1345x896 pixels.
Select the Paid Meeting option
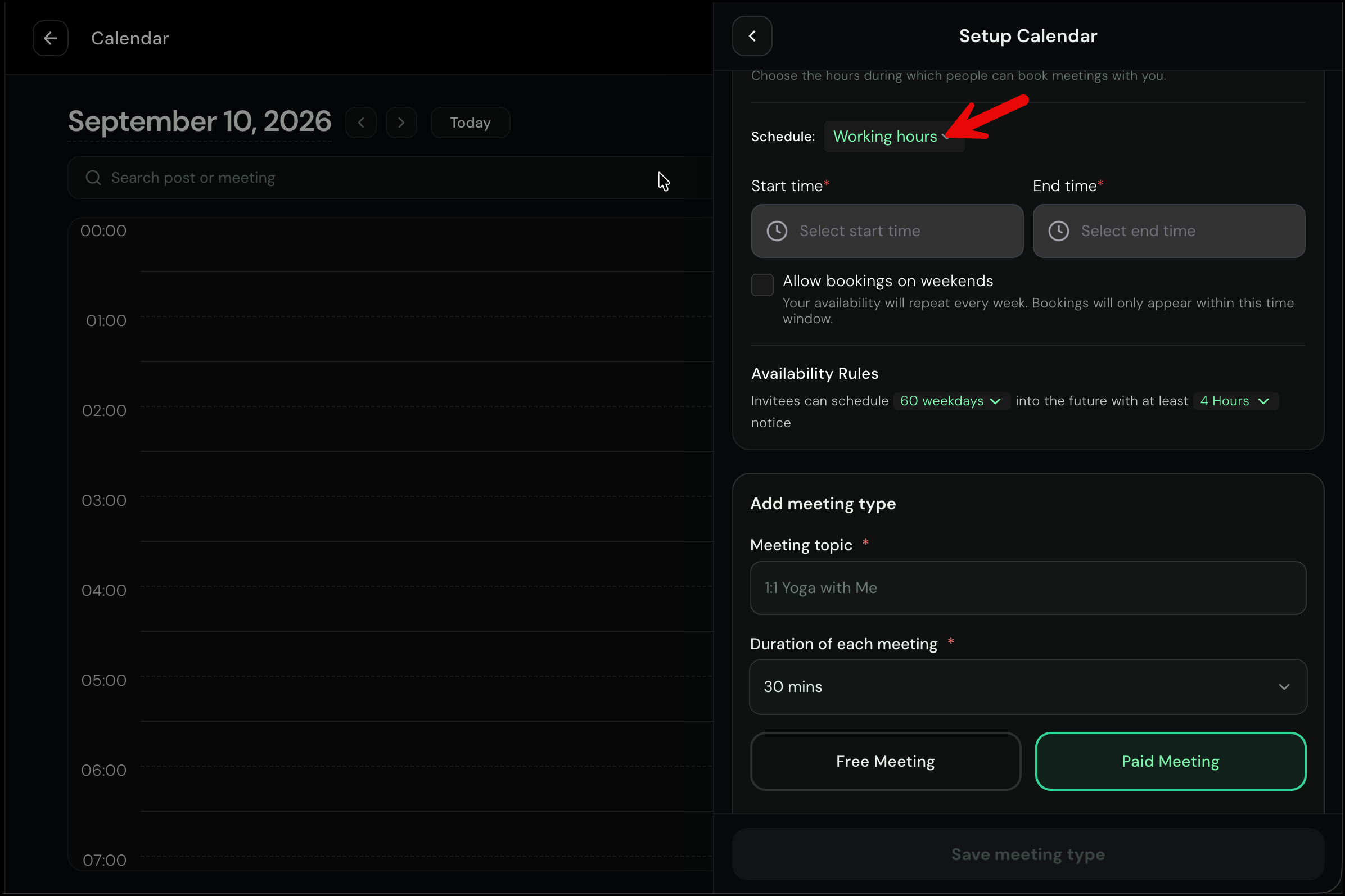coord(1170,761)
